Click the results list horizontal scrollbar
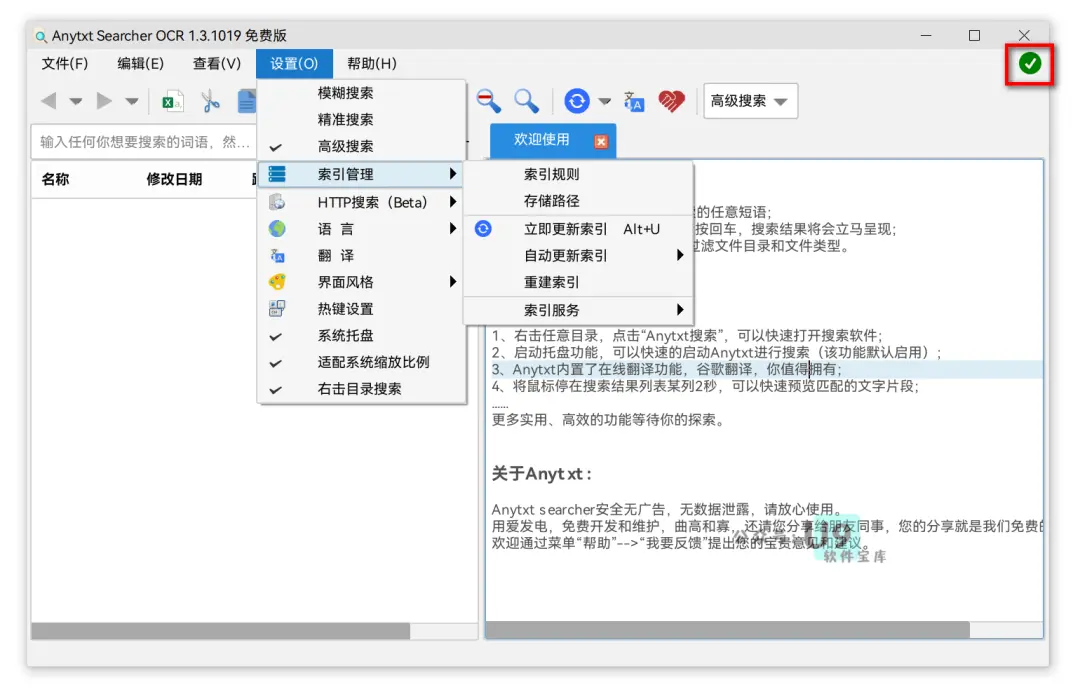 click(220, 631)
